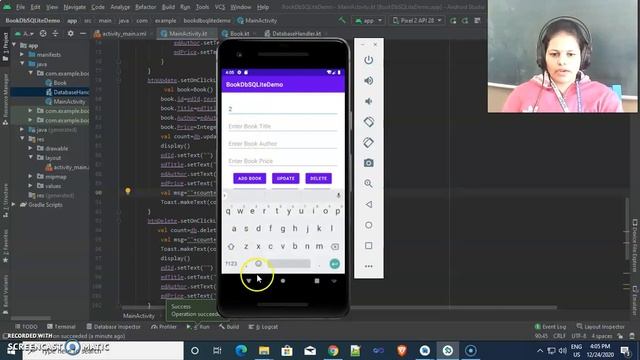The image size is (640, 360).
Task: Take emulator screenshot with camera icon
Action: (368, 163)
